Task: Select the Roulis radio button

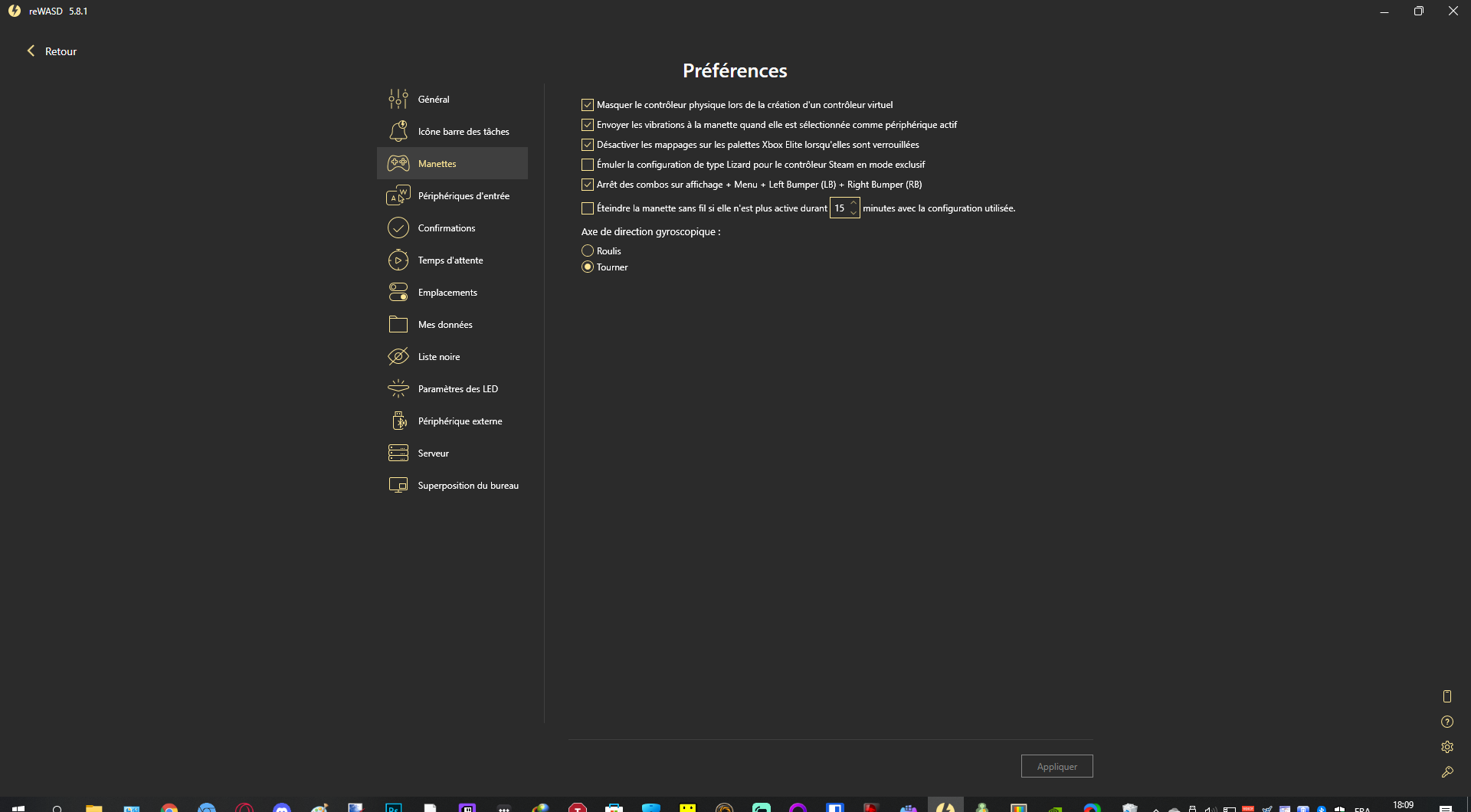Action: (588, 250)
